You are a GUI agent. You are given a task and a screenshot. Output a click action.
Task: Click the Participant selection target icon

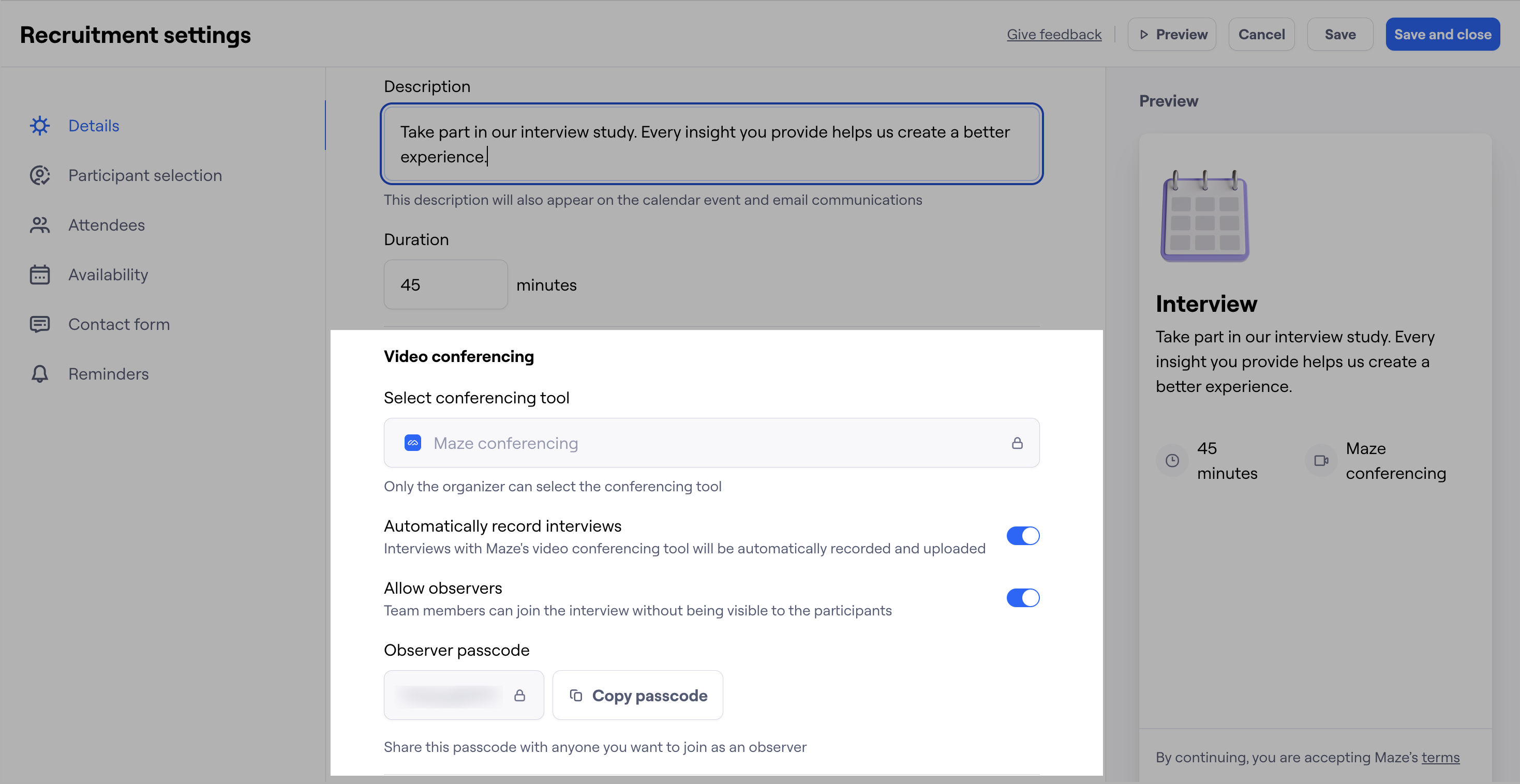tap(39, 175)
